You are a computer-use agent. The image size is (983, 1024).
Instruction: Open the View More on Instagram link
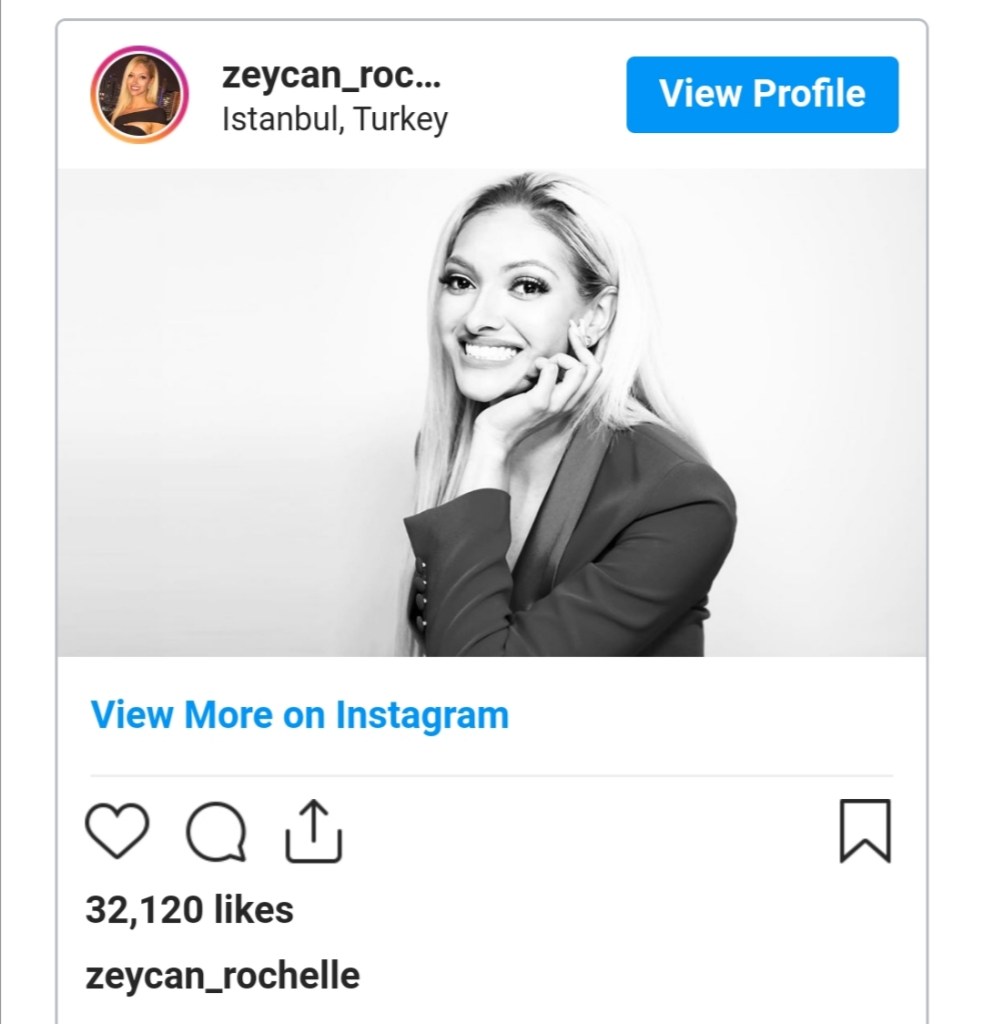tap(299, 715)
